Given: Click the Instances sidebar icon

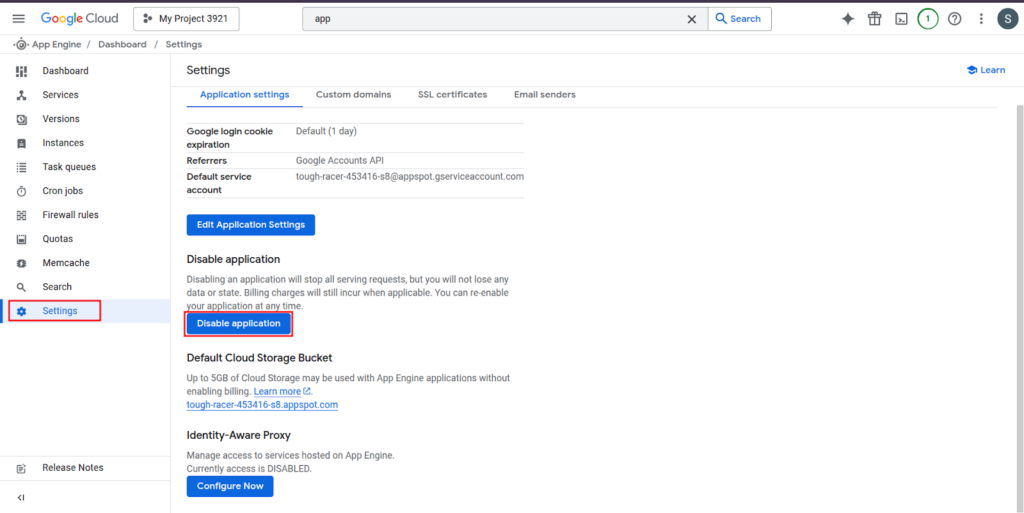Looking at the screenshot, I should pos(22,144).
